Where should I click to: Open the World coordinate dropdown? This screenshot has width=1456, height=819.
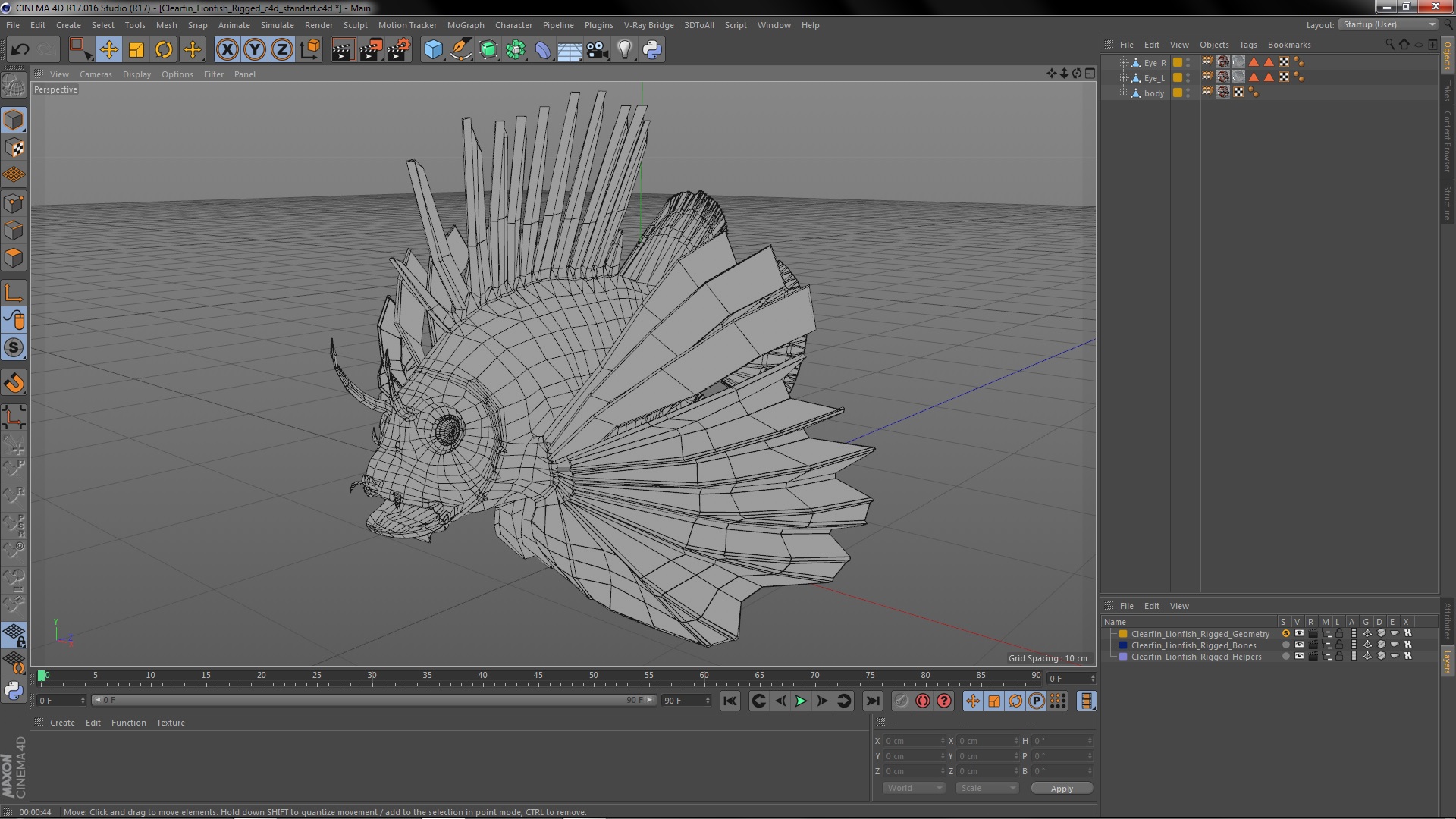tap(914, 788)
